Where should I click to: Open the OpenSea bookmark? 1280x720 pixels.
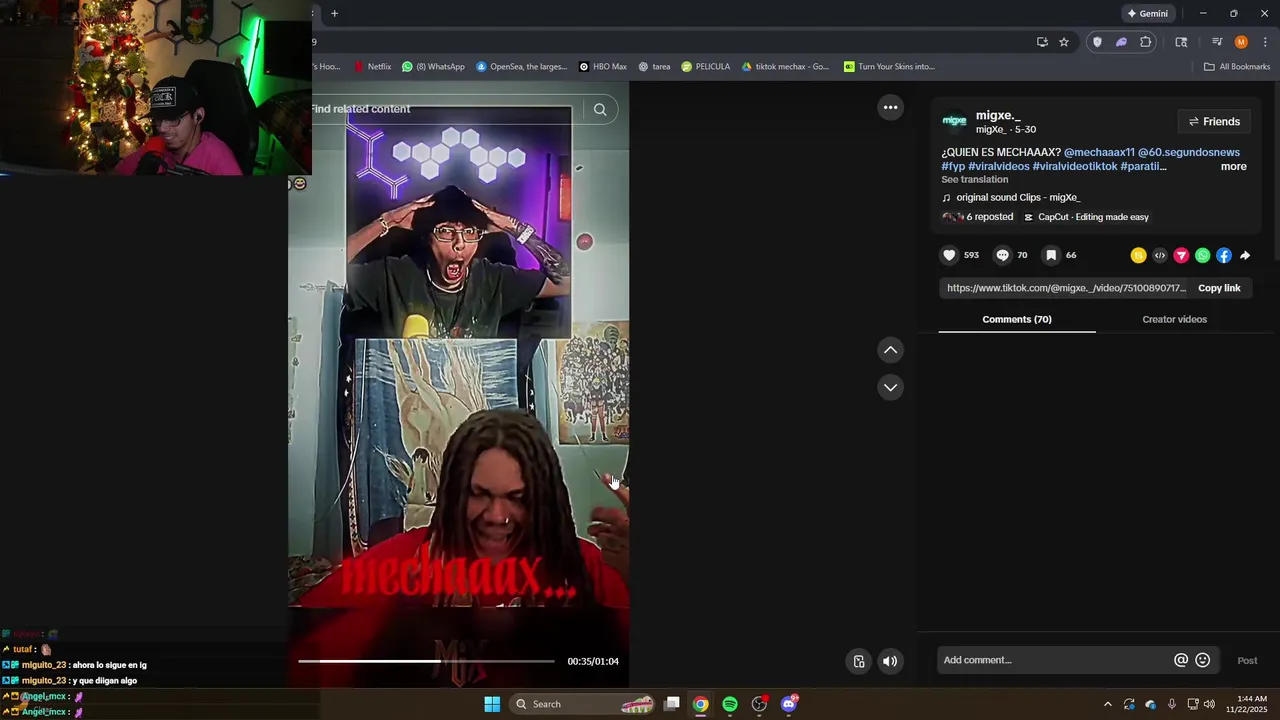tap(521, 67)
